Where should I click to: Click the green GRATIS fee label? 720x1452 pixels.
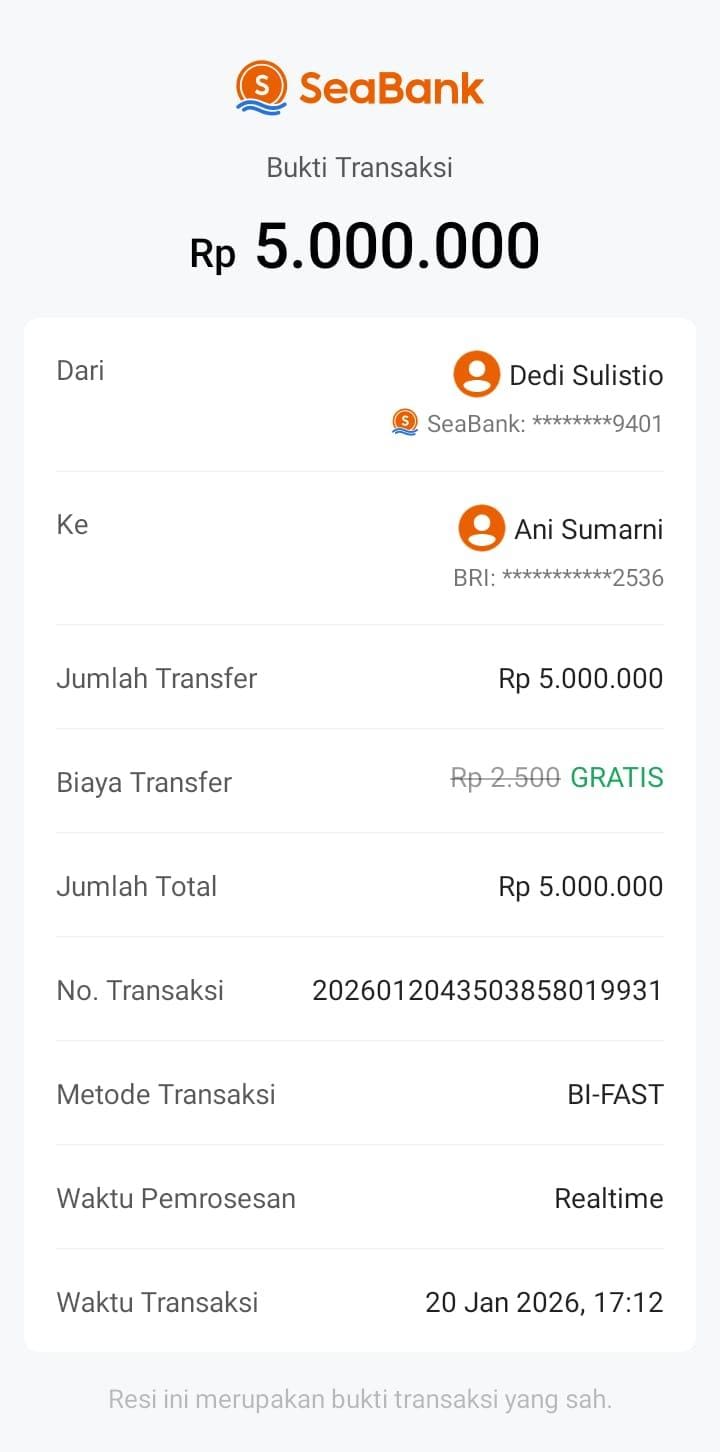(x=617, y=778)
